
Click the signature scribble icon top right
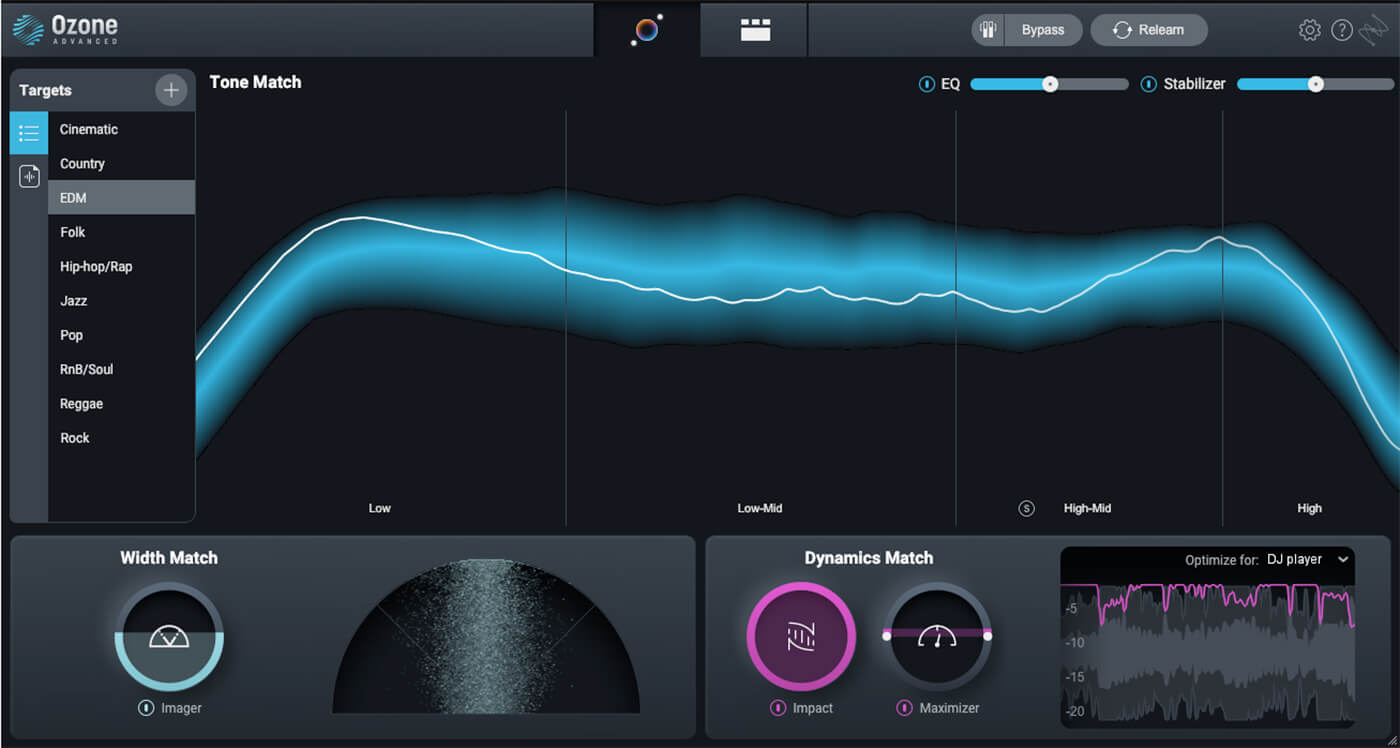[1375, 30]
